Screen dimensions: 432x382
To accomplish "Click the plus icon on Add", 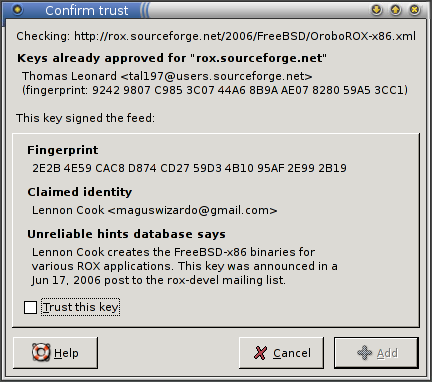I will (x=364, y=353).
